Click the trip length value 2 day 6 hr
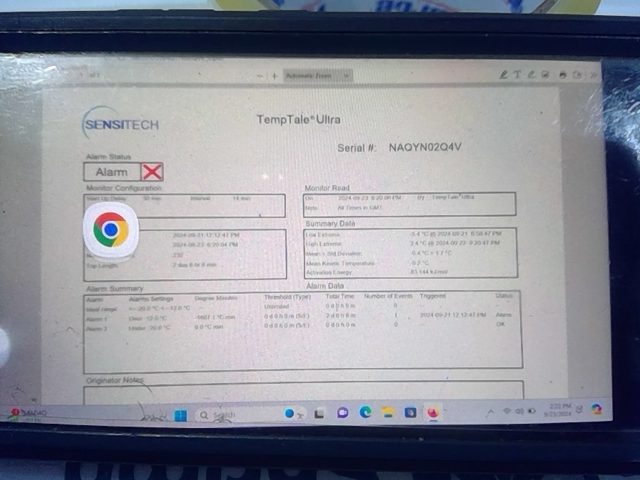This screenshot has width=640, height=480. pyautogui.click(x=194, y=265)
